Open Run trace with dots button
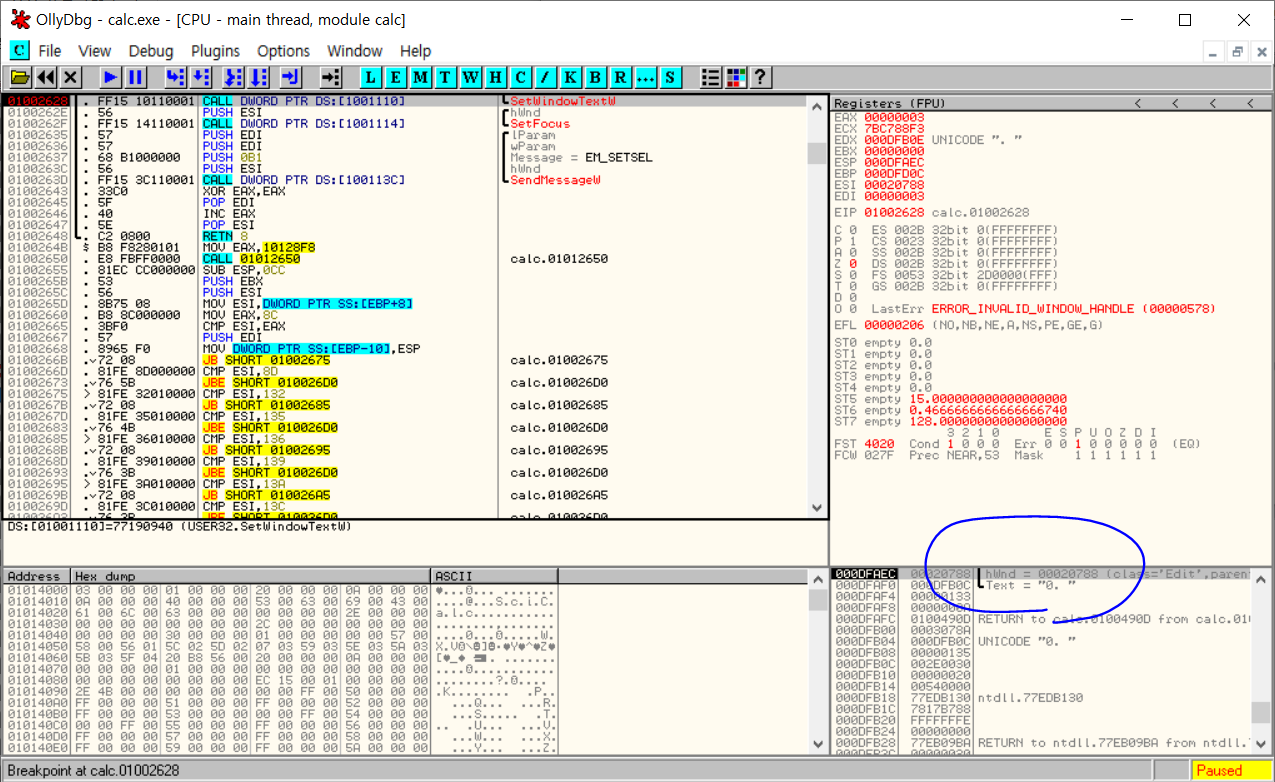 (646, 77)
